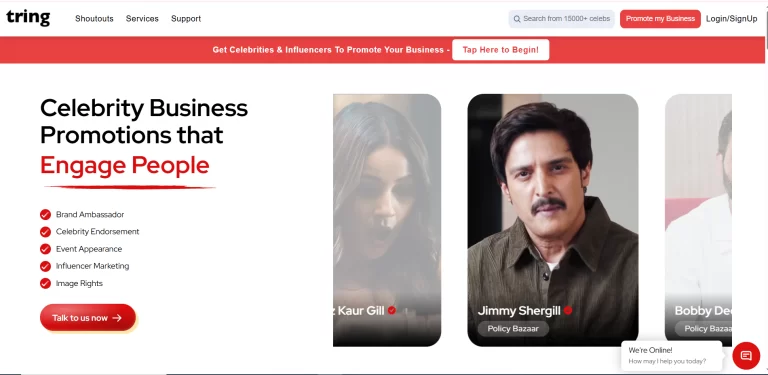This screenshot has height=375, width=768.
Task: Click arrow icon in Talk to us now
Action: point(117,318)
